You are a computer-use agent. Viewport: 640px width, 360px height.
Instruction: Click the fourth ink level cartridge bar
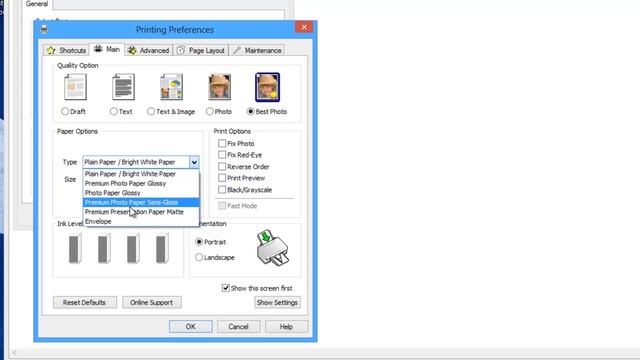coord(162,249)
